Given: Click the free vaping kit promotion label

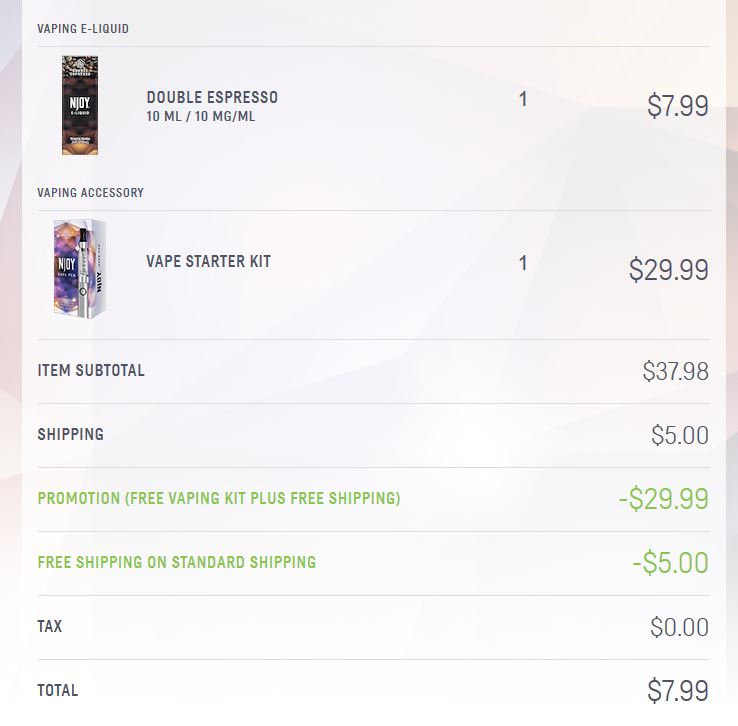Looking at the screenshot, I should pyautogui.click(x=219, y=498).
